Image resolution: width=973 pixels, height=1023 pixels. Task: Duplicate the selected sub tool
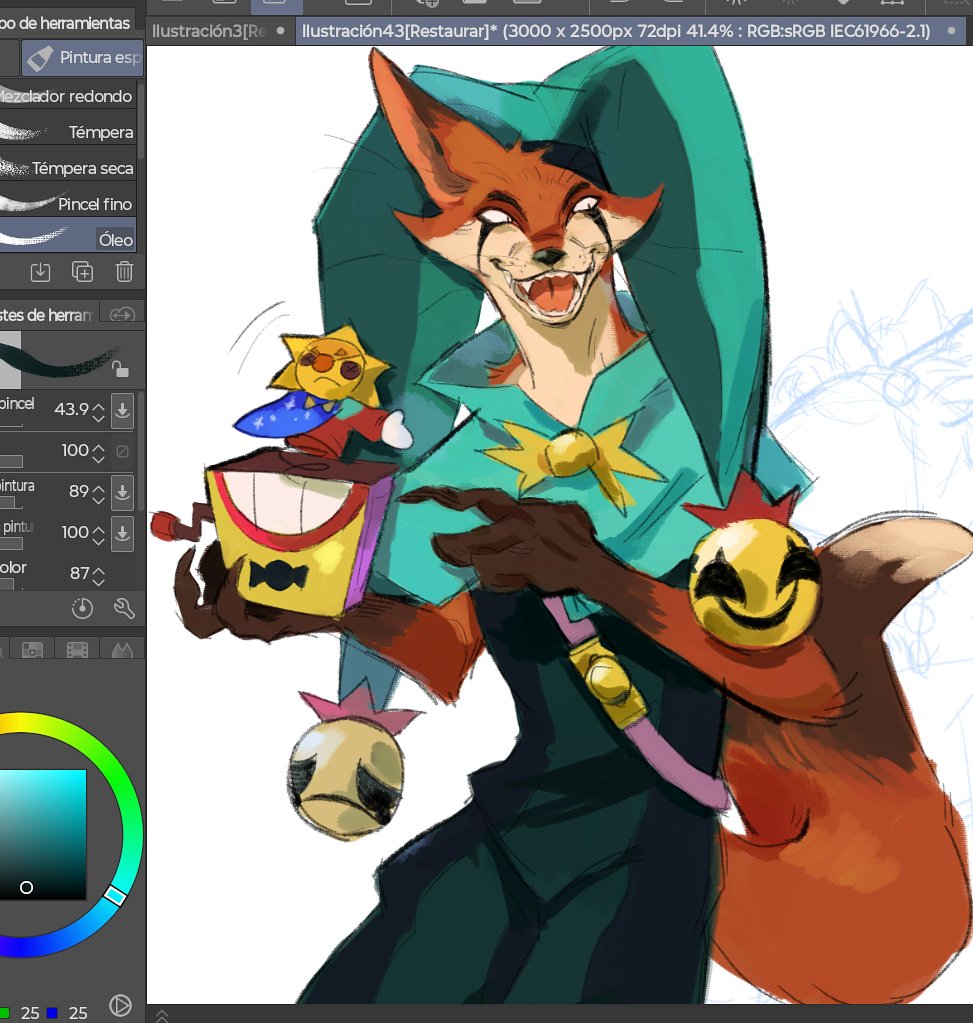coord(82,271)
